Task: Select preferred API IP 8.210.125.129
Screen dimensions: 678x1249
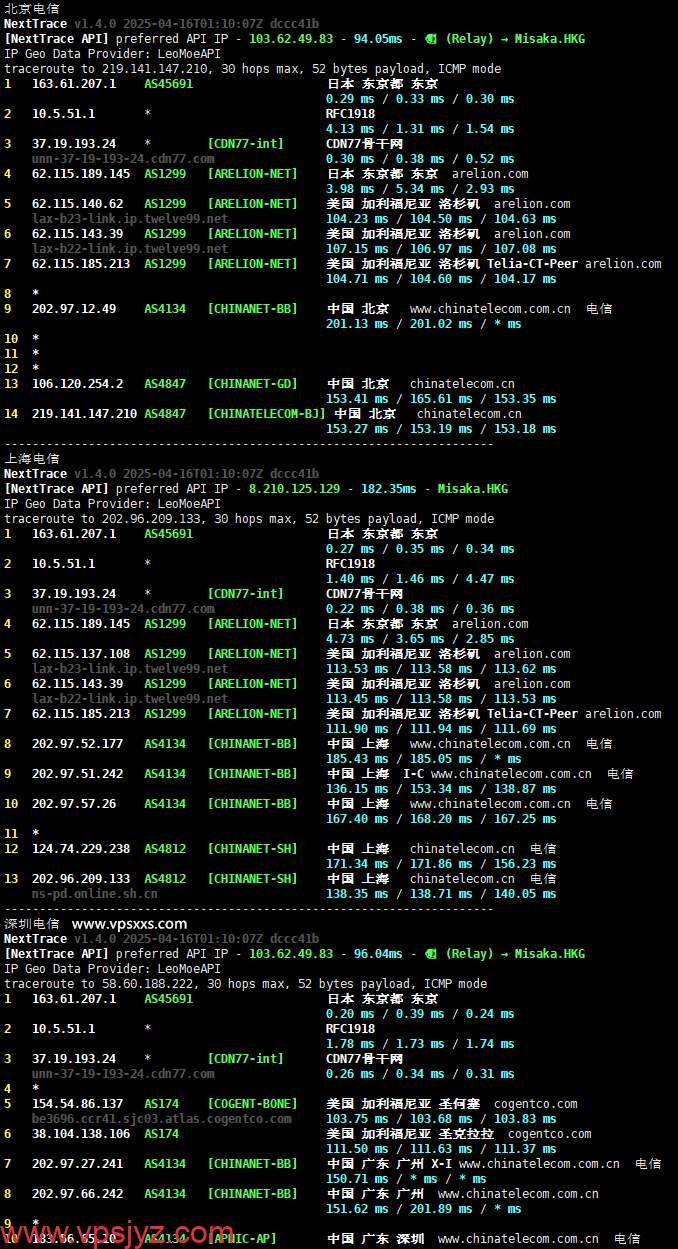Action: [x=292, y=488]
